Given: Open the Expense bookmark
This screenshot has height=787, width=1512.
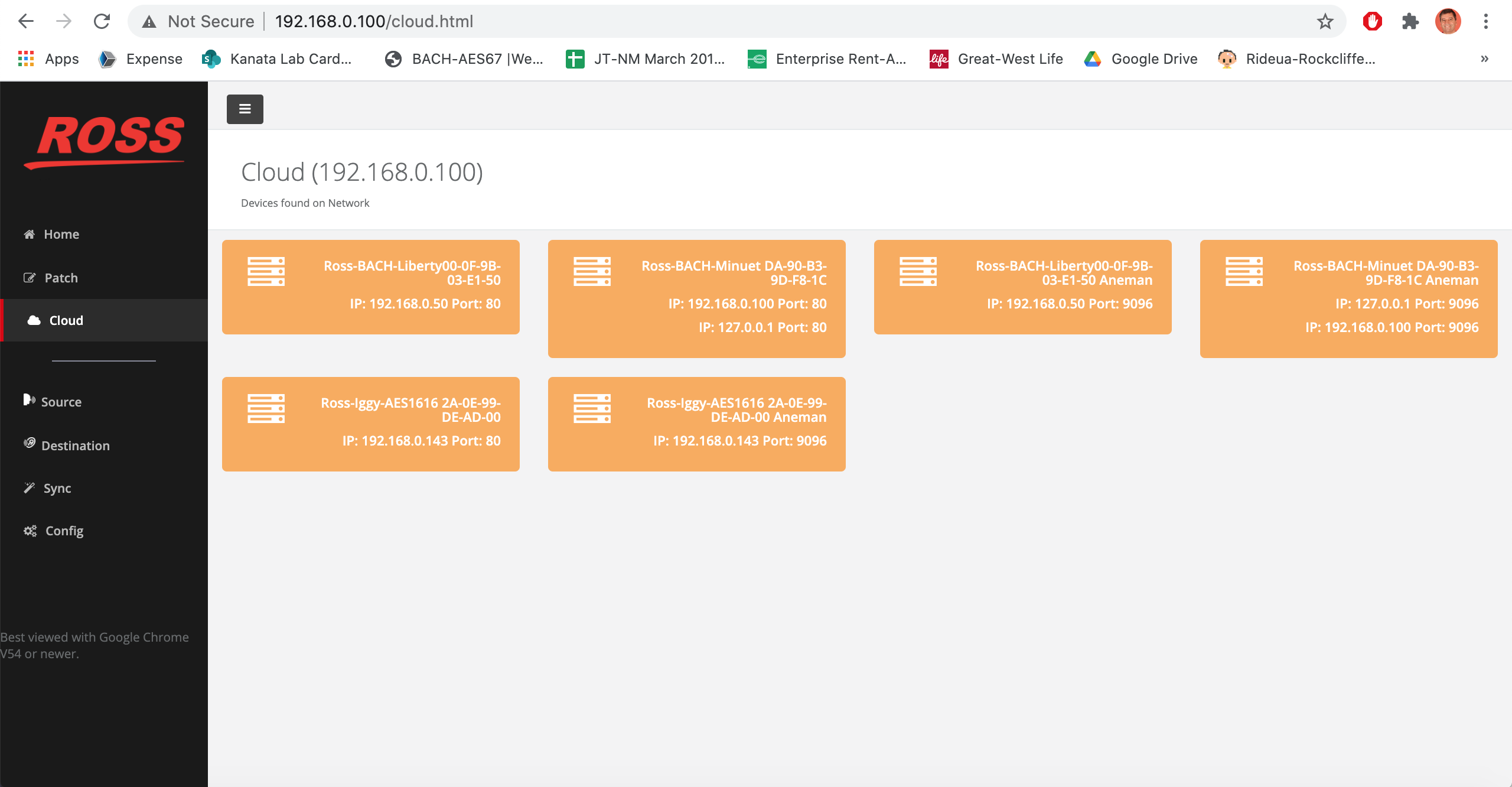Looking at the screenshot, I should click(x=141, y=58).
